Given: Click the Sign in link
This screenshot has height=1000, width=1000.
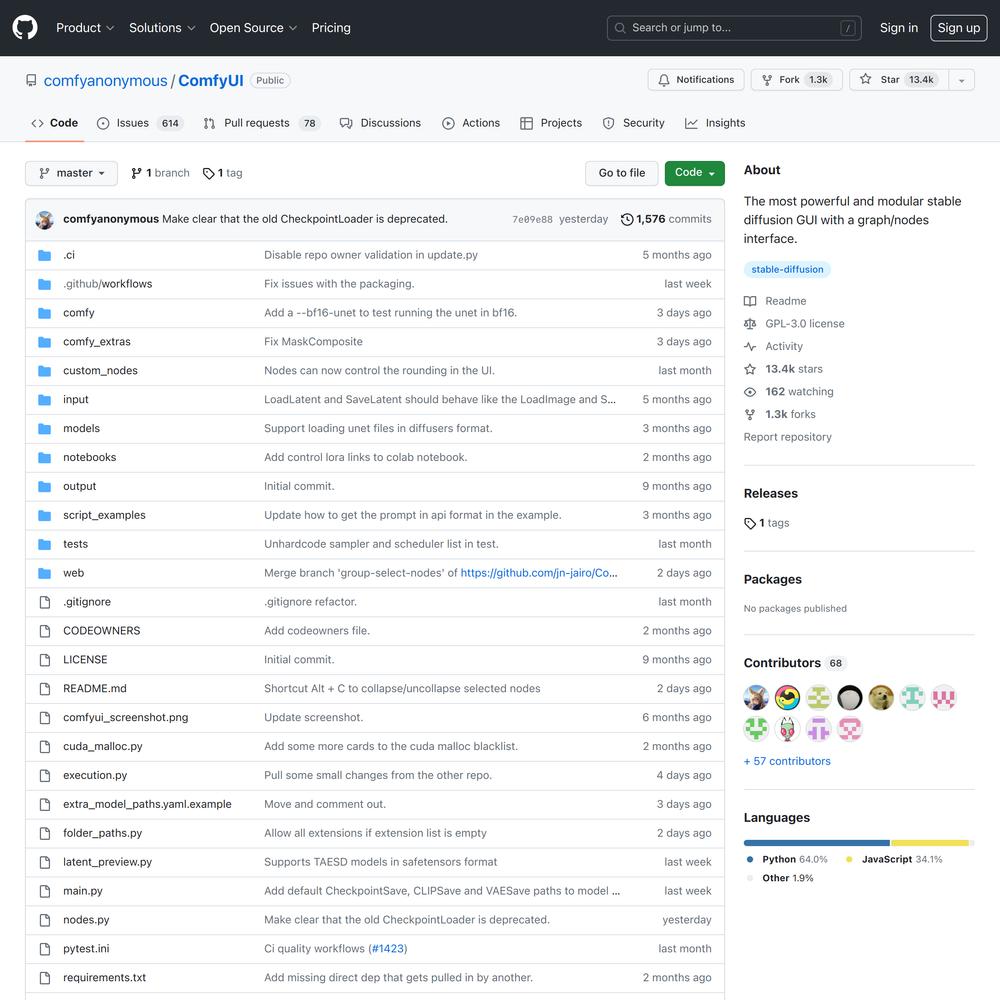Looking at the screenshot, I should pyautogui.click(x=899, y=28).
